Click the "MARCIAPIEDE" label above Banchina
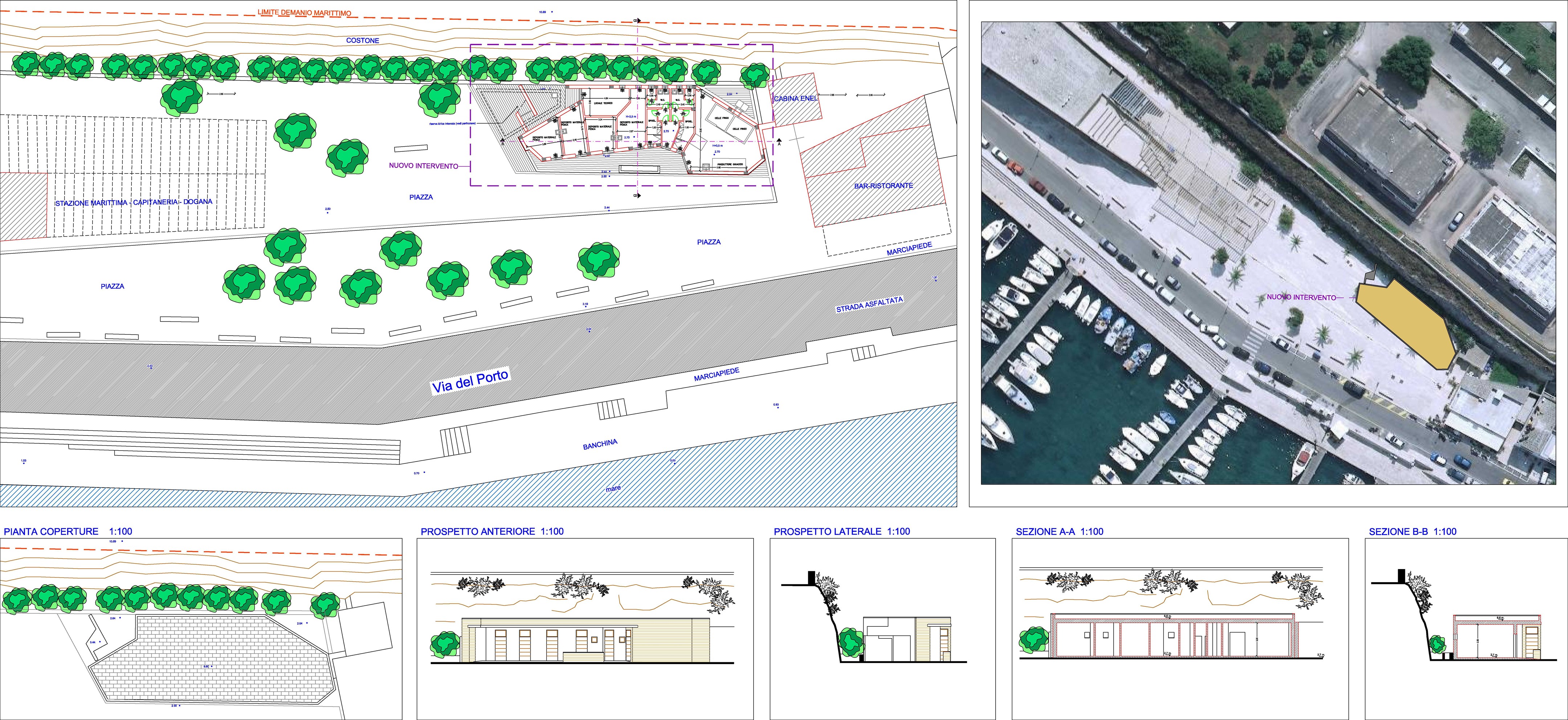Image resolution: width=1568 pixels, height=720 pixels. (x=716, y=375)
